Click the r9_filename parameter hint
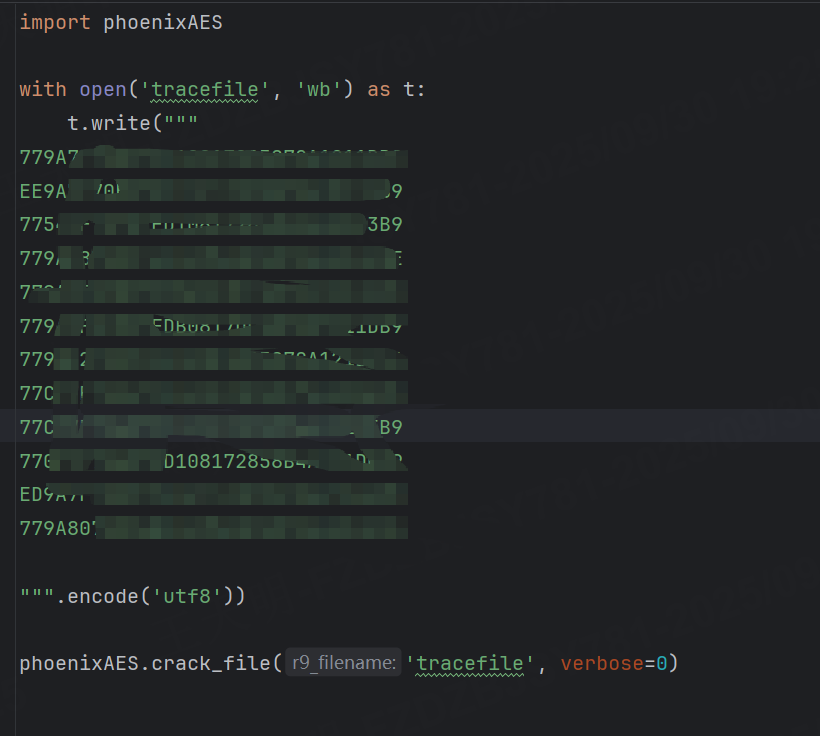Viewport: 820px width, 736px height. pyautogui.click(x=344, y=663)
